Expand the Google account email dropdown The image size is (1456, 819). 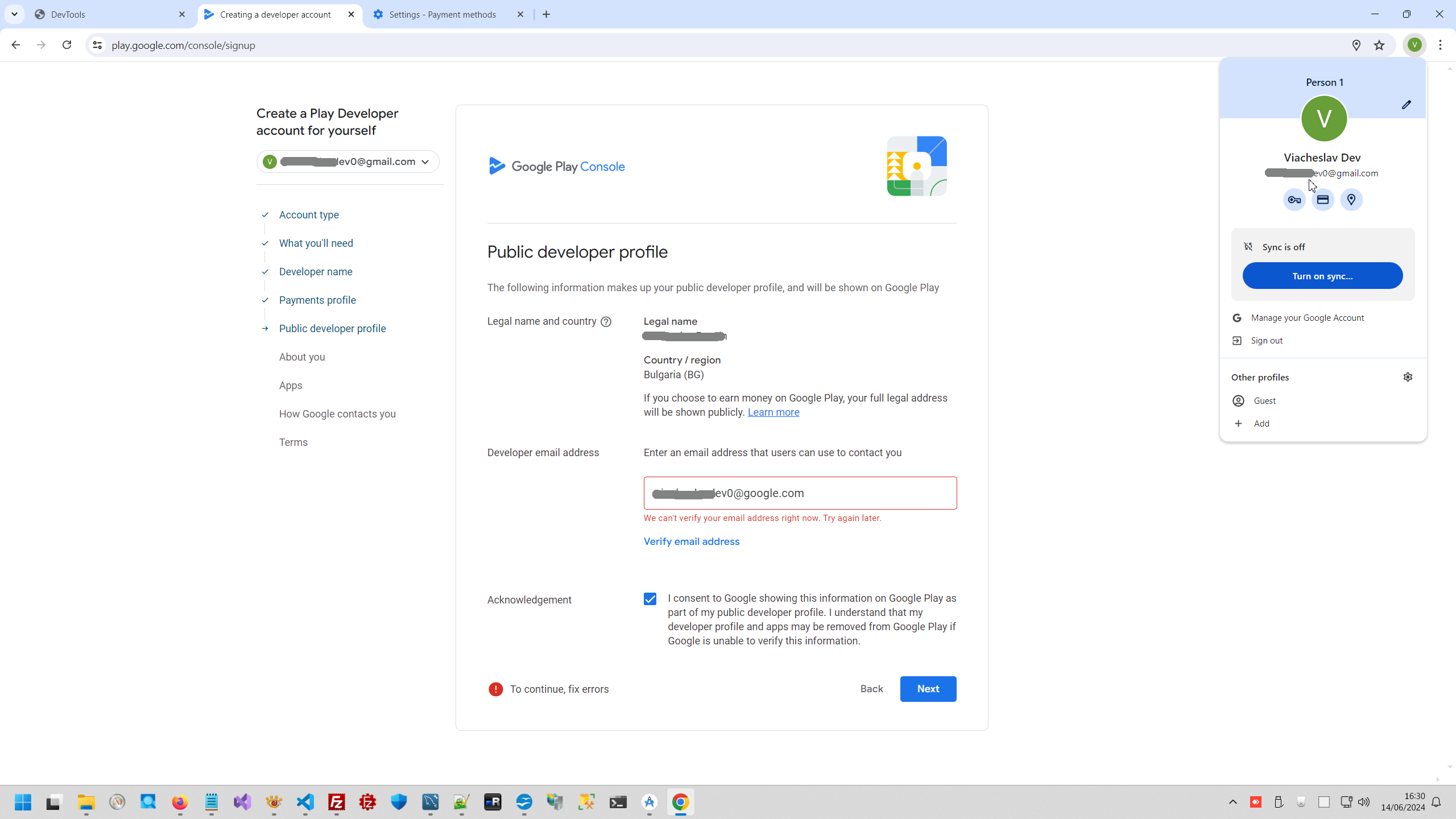[x=425, y=162]
